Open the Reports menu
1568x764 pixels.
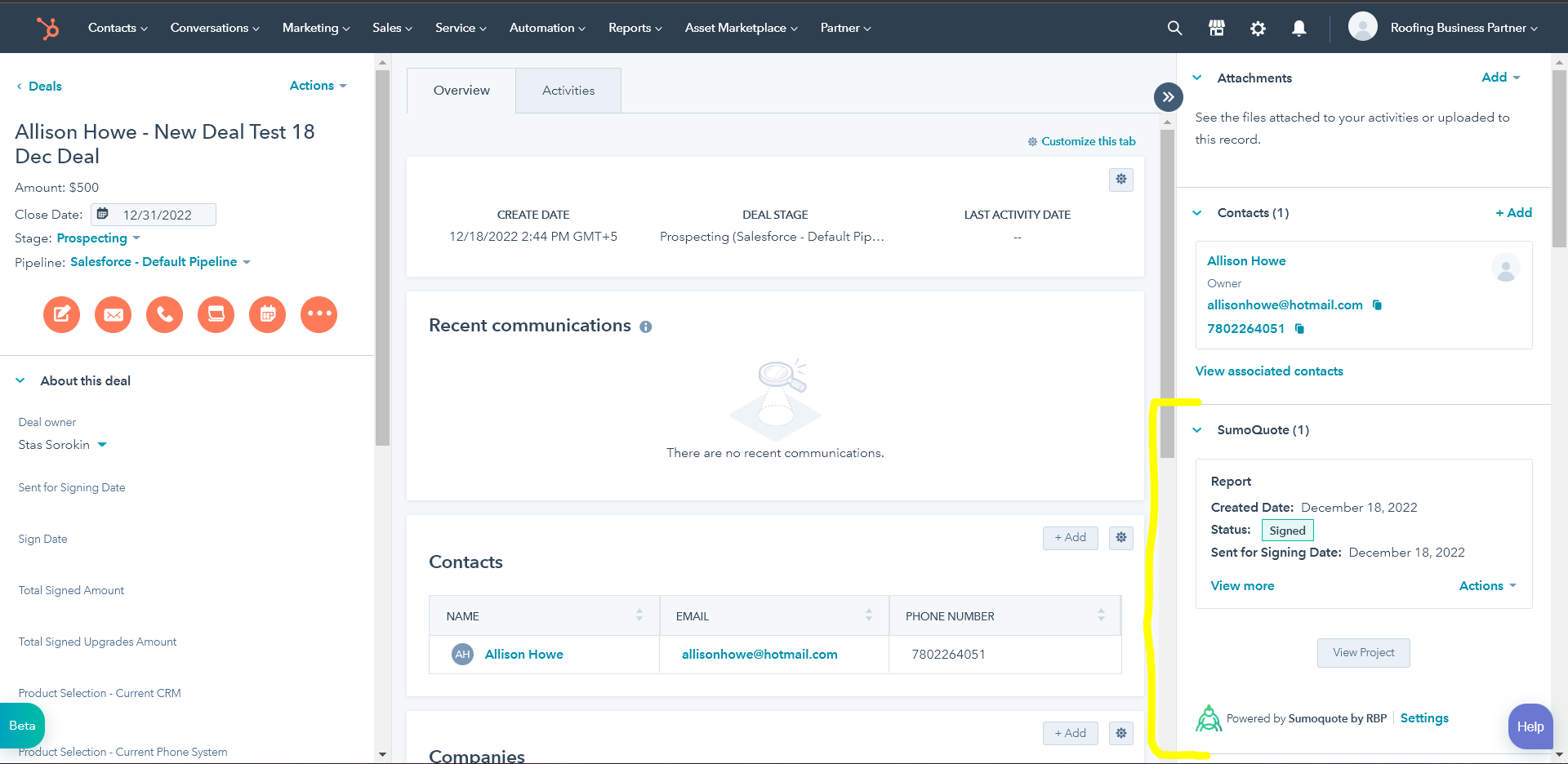tap(635, 28)
